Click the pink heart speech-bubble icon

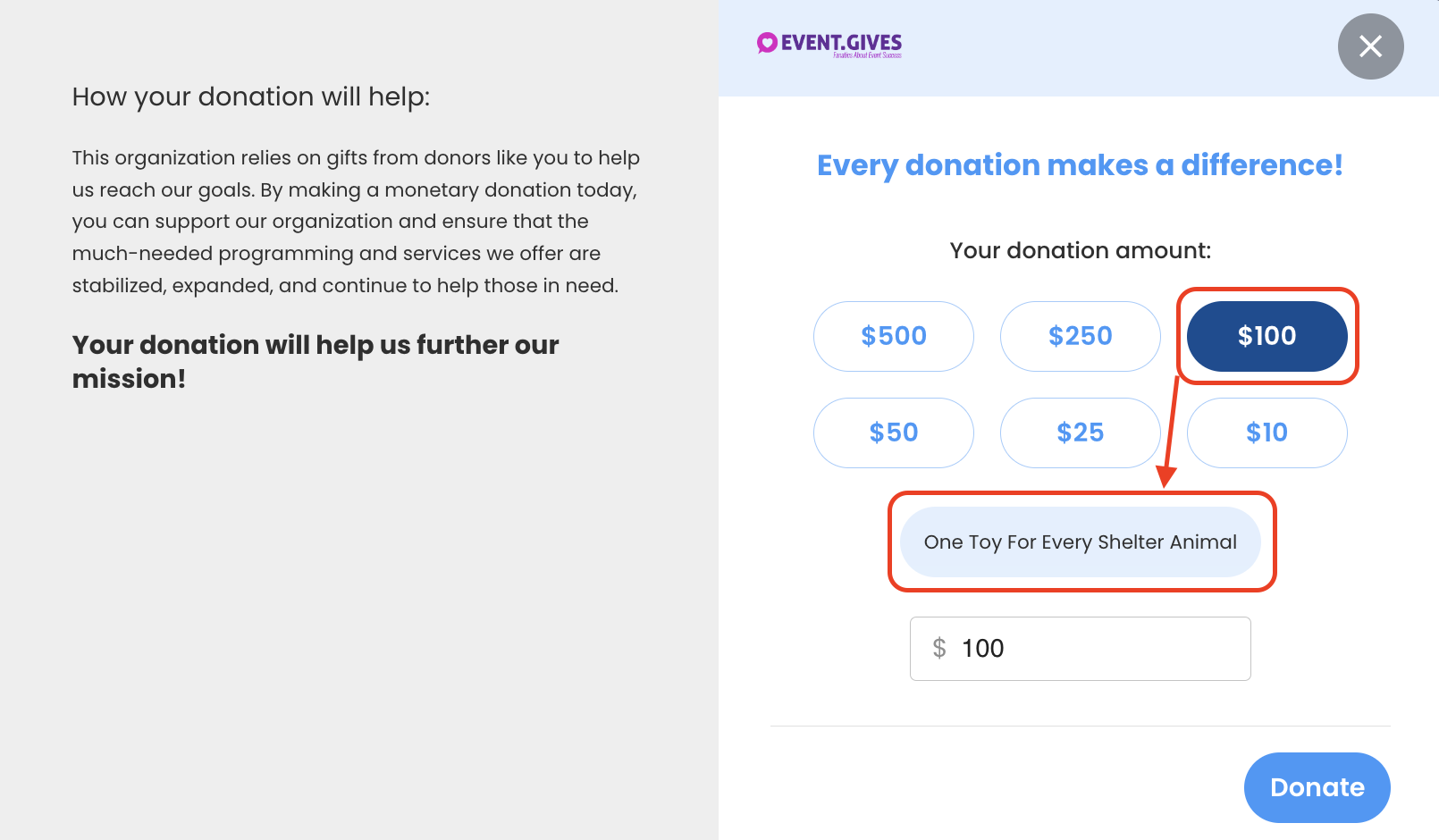(x=767, y=43)
